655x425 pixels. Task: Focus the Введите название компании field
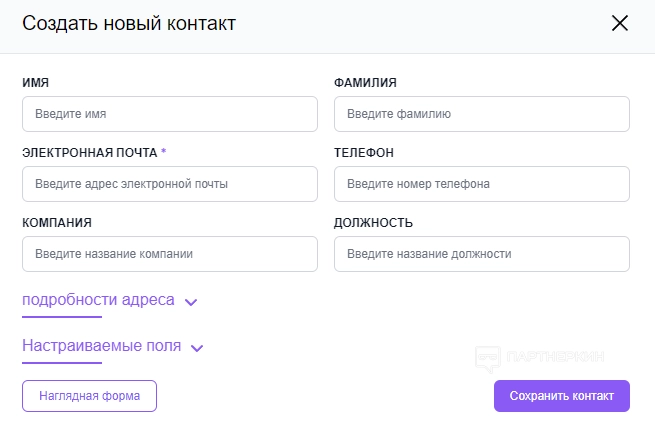(170, 254)
